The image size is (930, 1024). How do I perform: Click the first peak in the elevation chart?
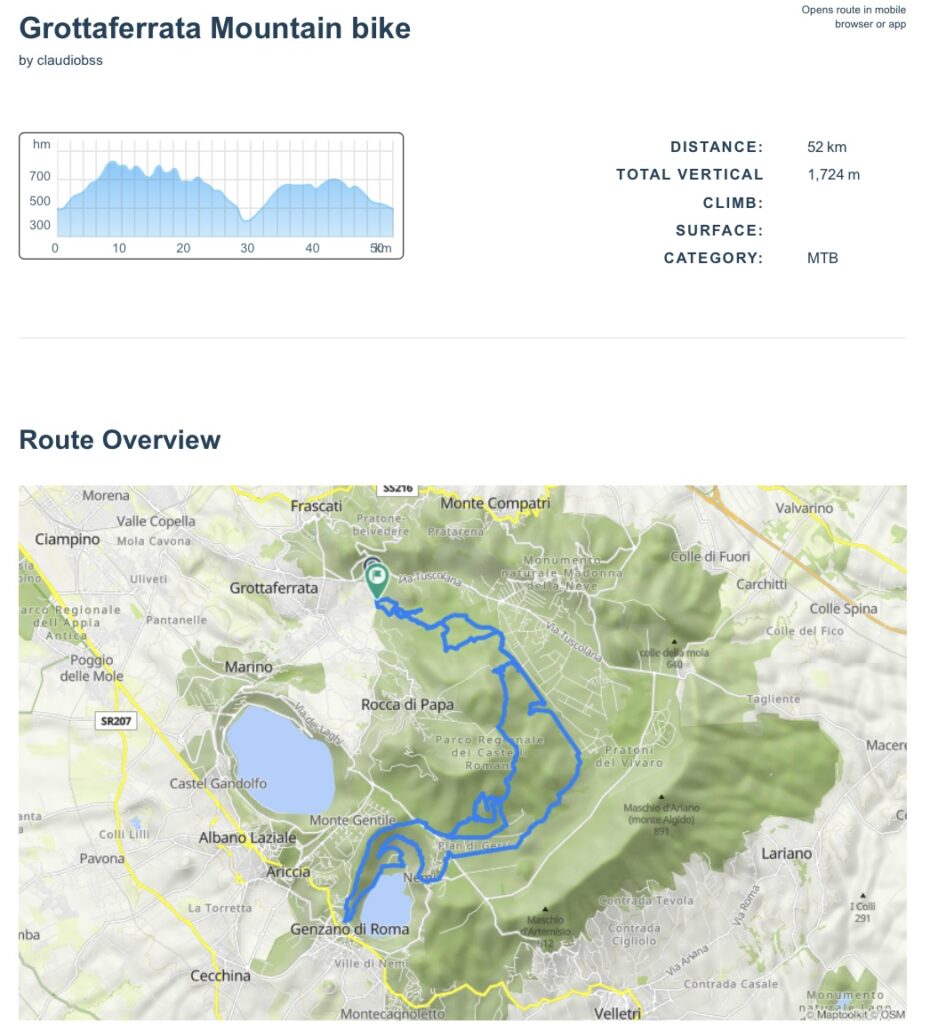(x=112, y=163)
